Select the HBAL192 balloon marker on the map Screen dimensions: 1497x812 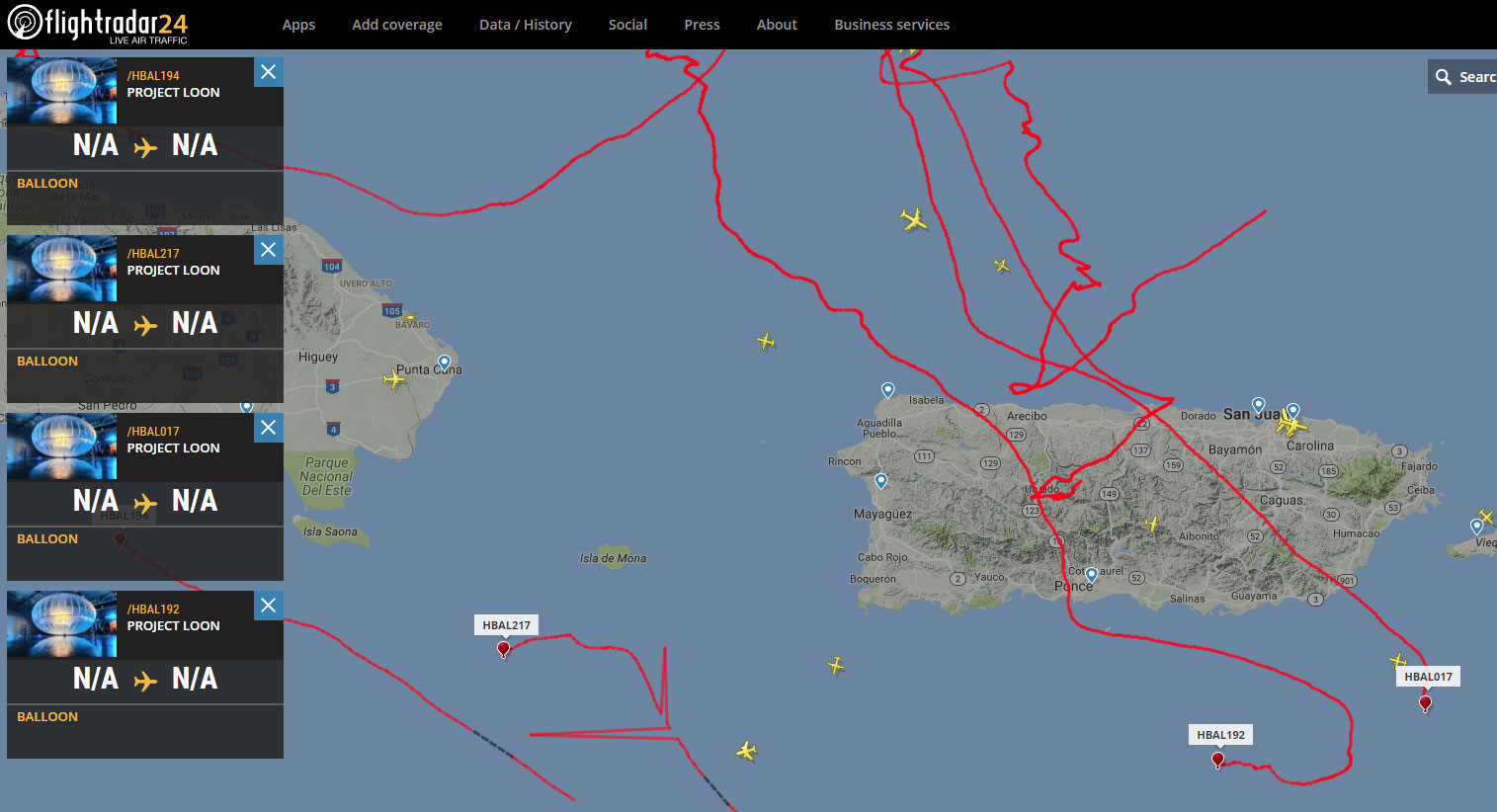click(x=1218, y=760)
